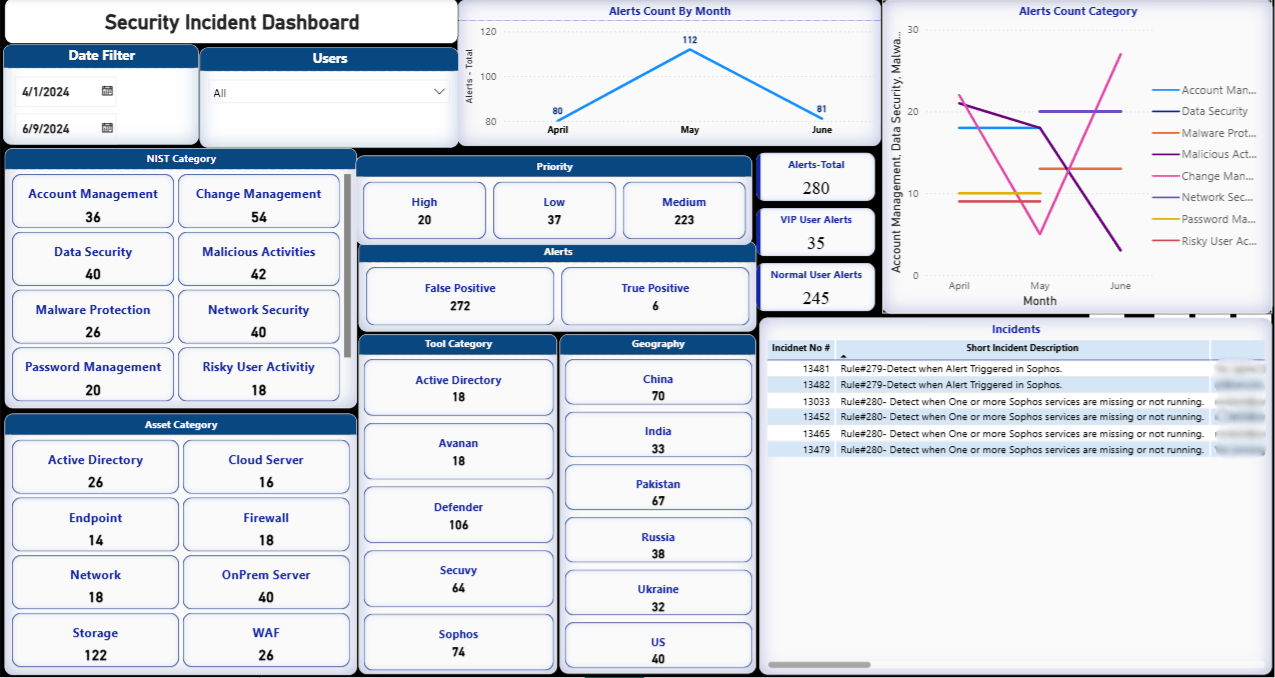The height and width of the screenshot is (678, 1275).
Task: Select Account Management legend line marker
Action: [1165, 90]
